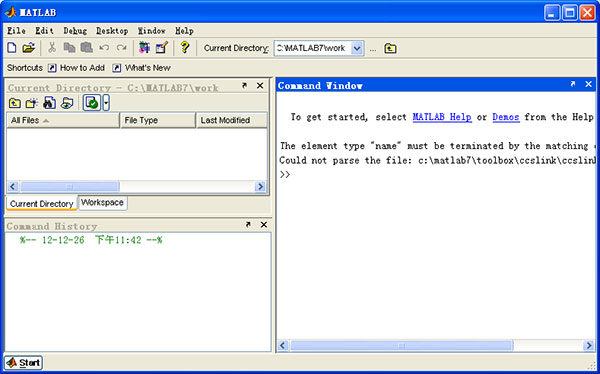The image size is (600, 374).
Task: Click How to Add shortcut icon
Action: [52, 68]
